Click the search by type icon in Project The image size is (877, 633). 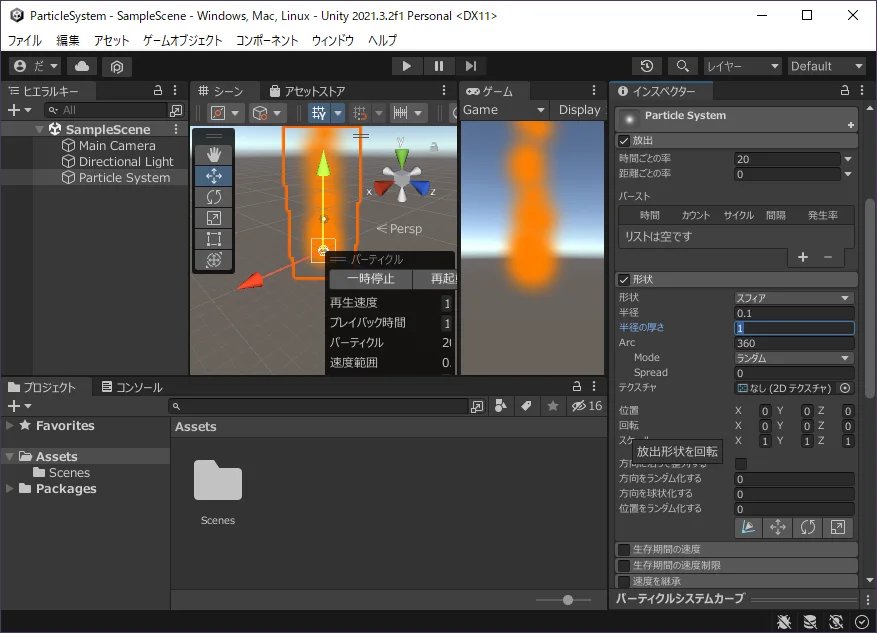501,406
